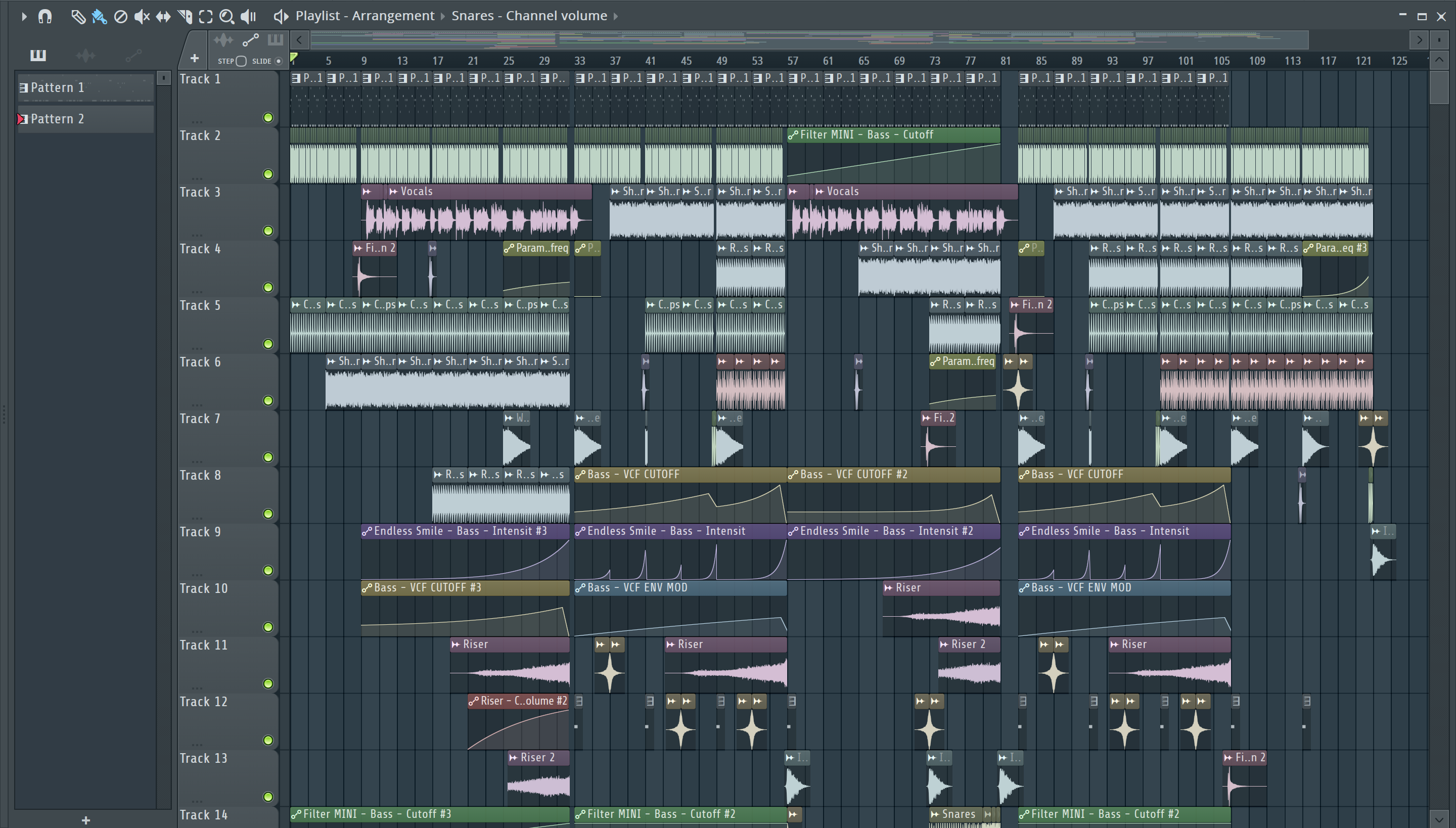Click the green playback start marker
The image size is (1456, 828).
293,58
